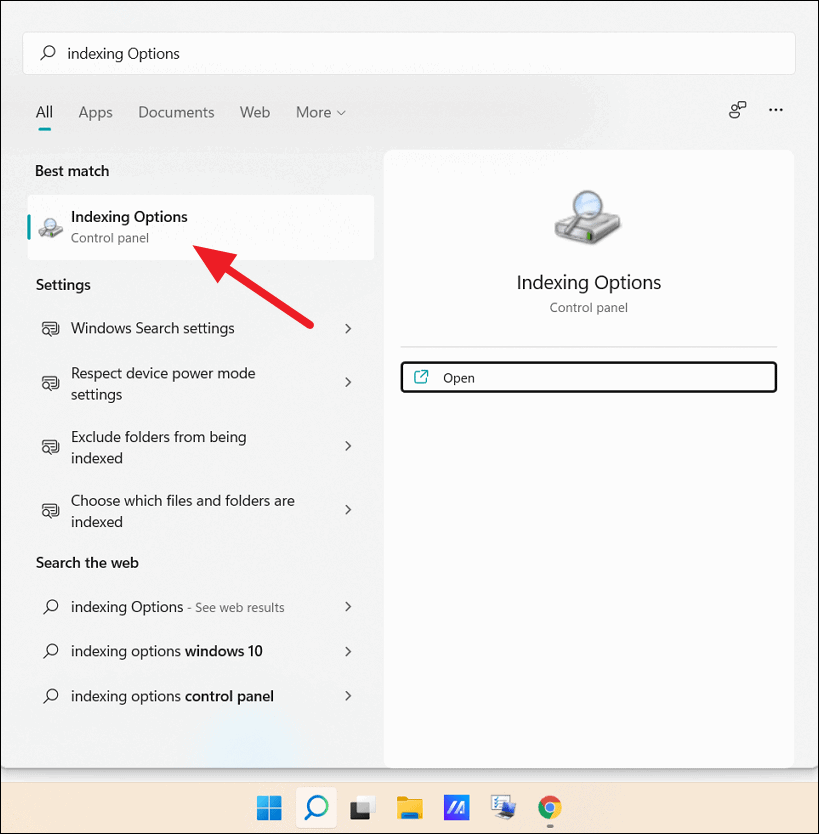Click the magnifier beside indexing Options web result
Viewport: 819px width, 834px height.
(51, 606)
